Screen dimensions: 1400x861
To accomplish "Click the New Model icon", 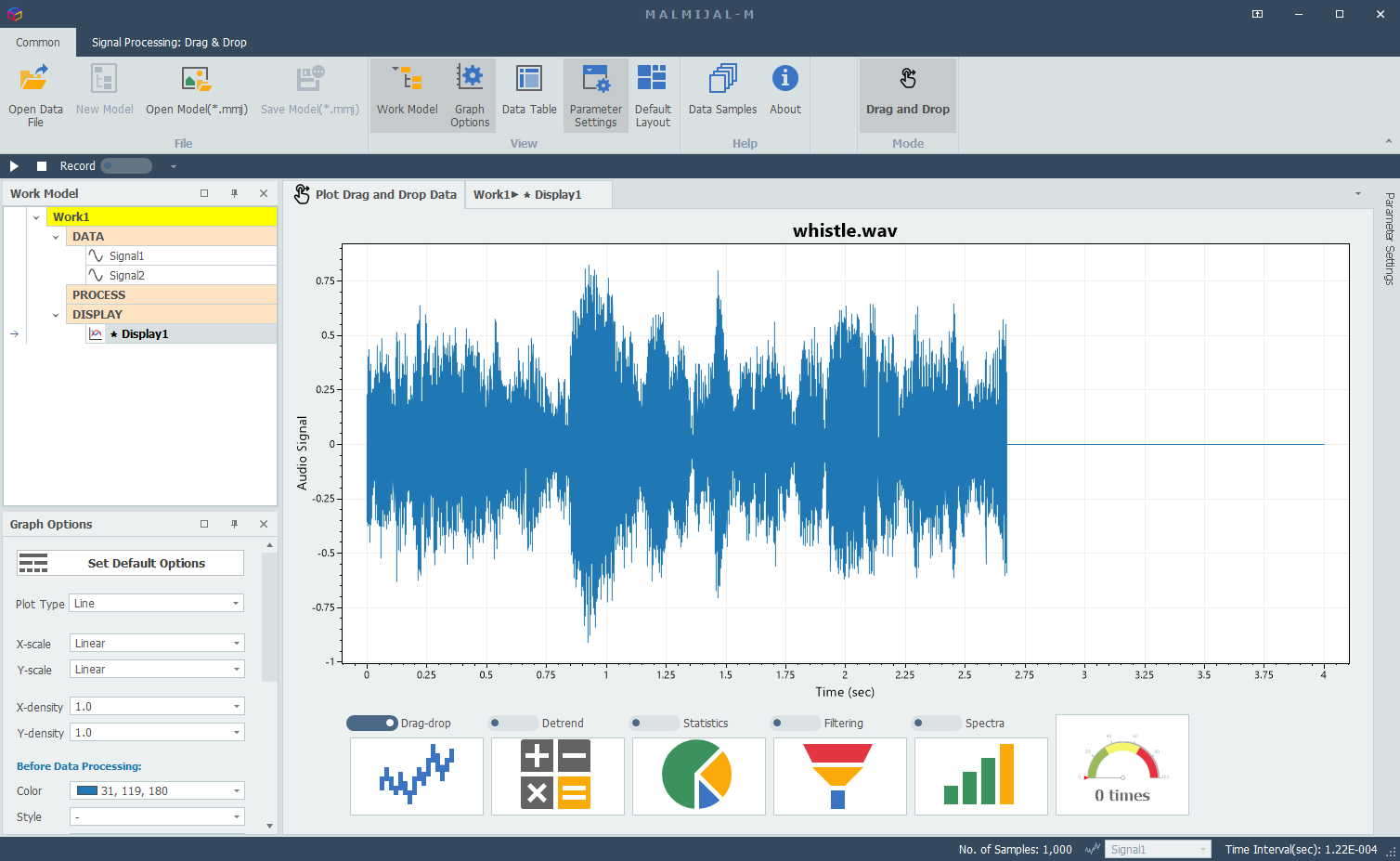I will [x=104, y=78].
